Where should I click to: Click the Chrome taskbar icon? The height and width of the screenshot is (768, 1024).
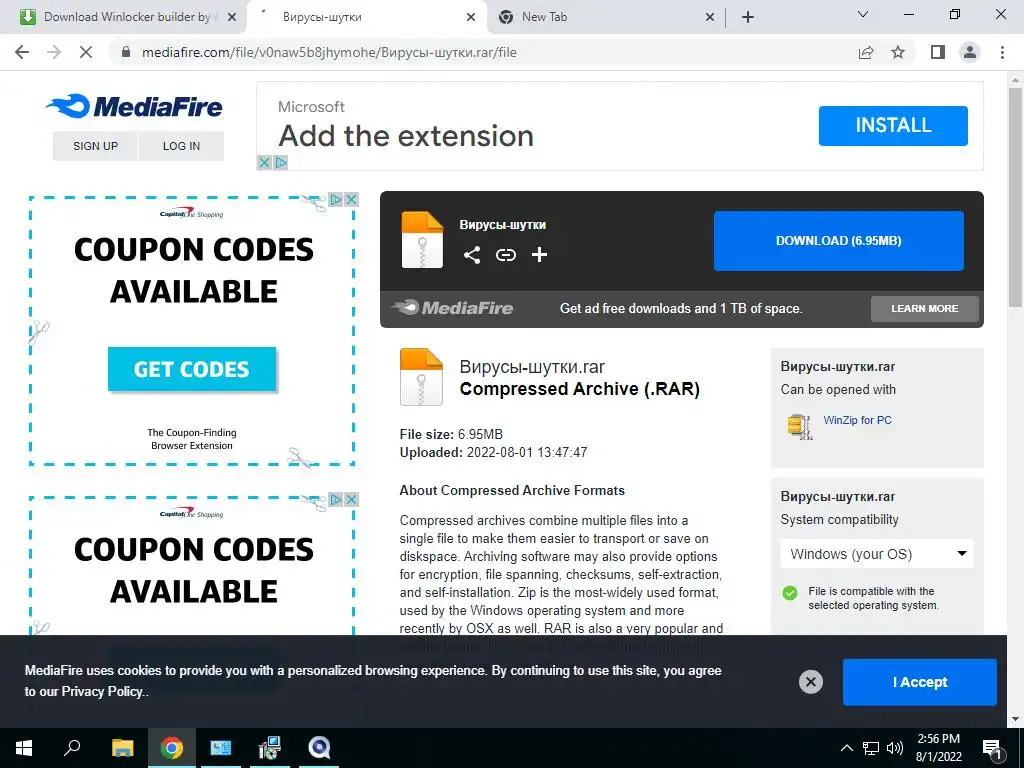click(x=172, y=748)
